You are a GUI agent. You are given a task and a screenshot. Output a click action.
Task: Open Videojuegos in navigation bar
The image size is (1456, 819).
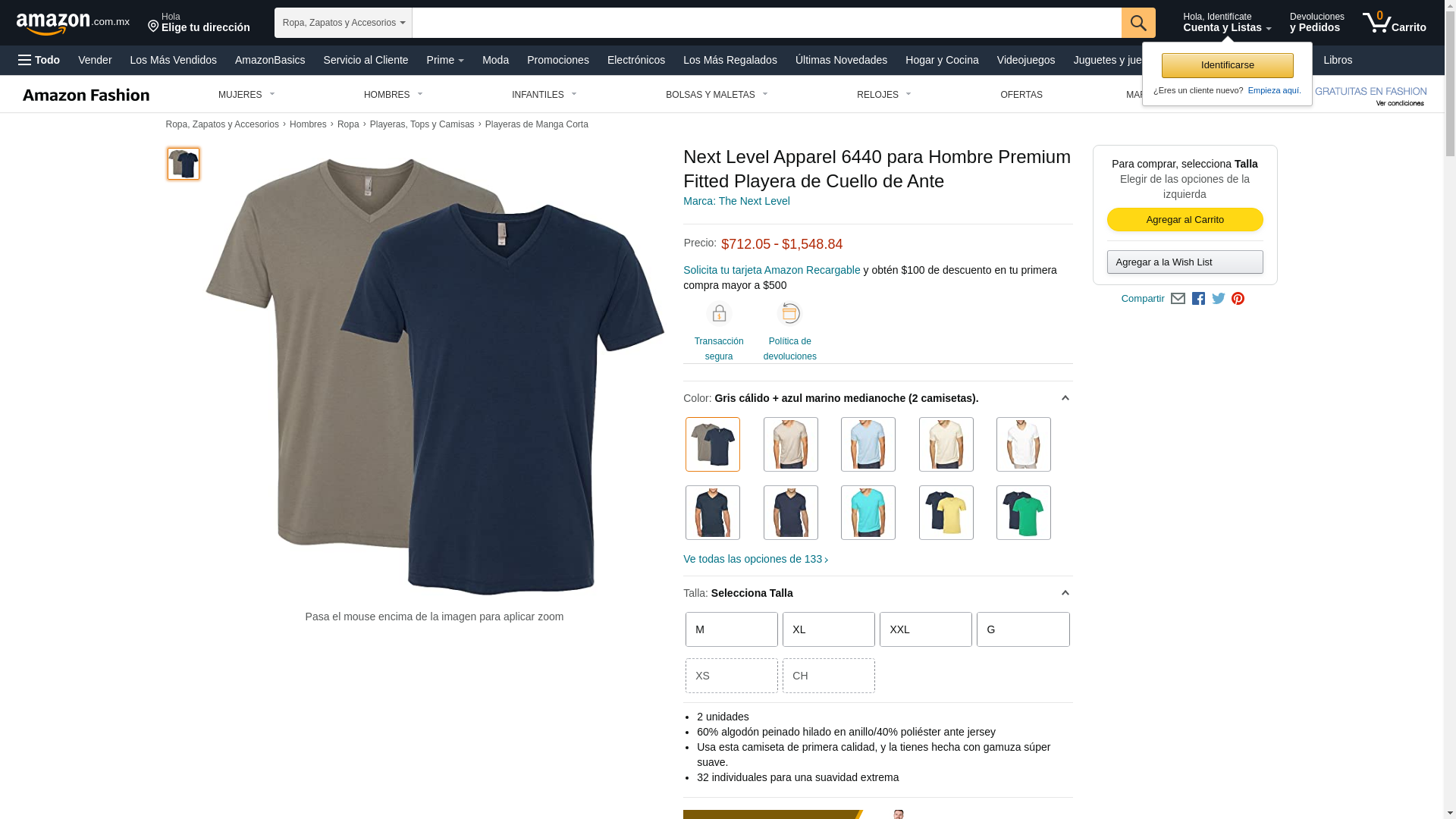1025,60
